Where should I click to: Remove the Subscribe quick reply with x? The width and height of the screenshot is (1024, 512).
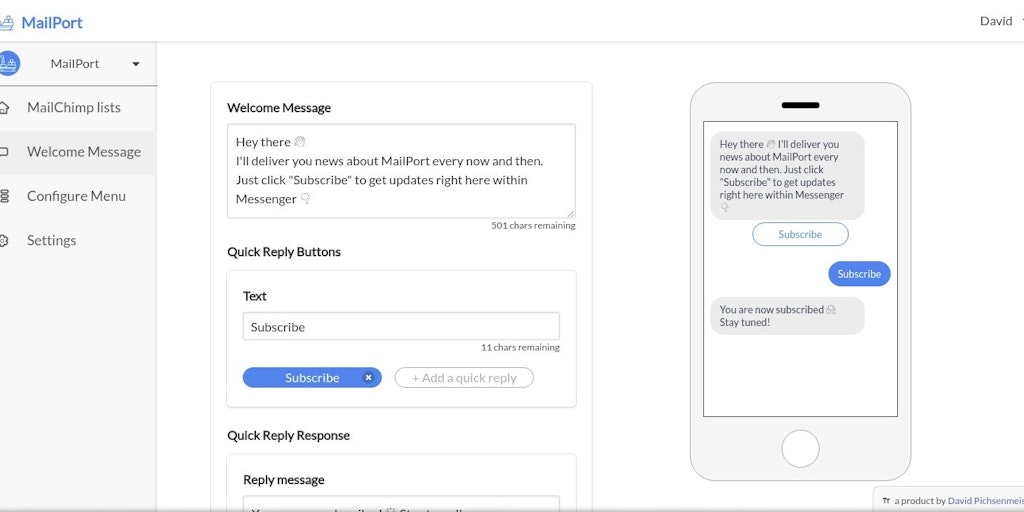[x=368, y=377]
